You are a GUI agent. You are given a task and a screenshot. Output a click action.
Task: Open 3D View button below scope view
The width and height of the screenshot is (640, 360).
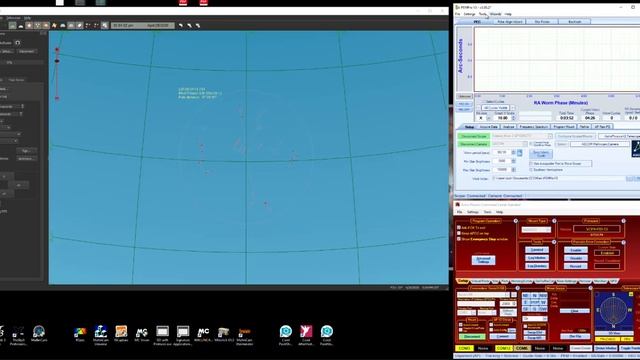[614, 333]
